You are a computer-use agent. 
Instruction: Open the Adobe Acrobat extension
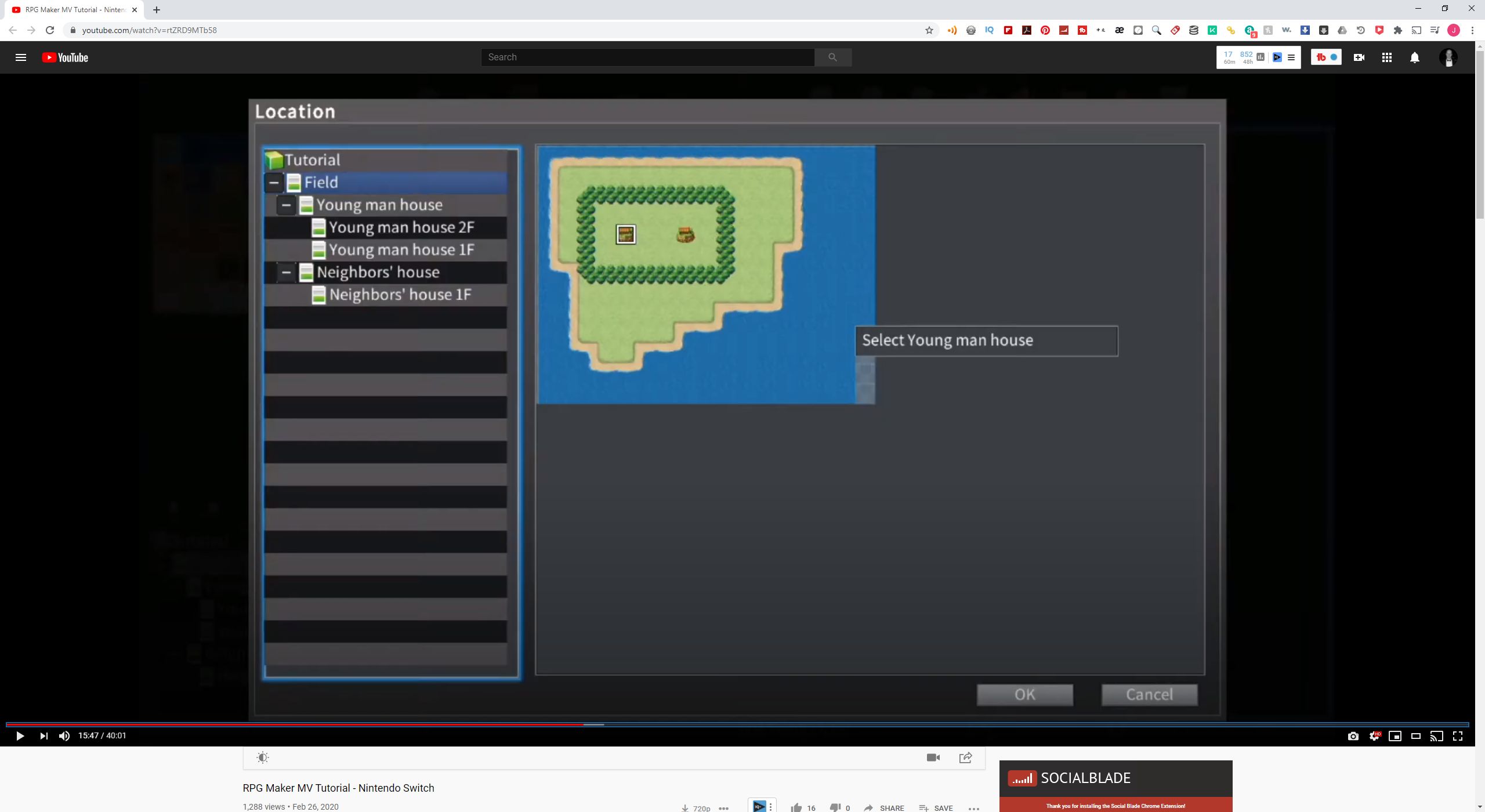tap(1027, 30)
